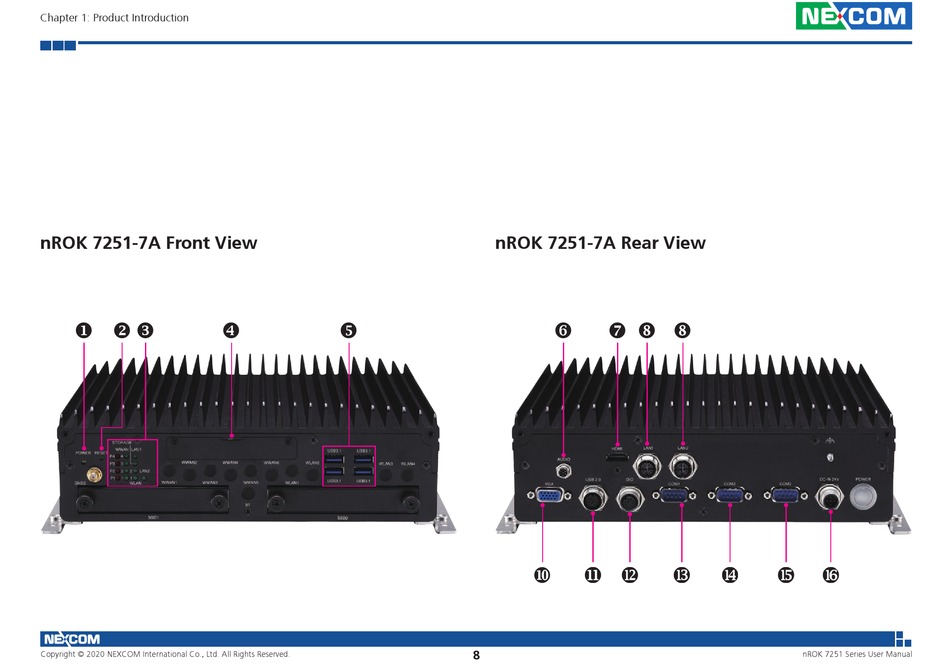Select the "nROK 7251-7A Front View" heading
This screenshot has width=950, height=664.
click(148, 243)
